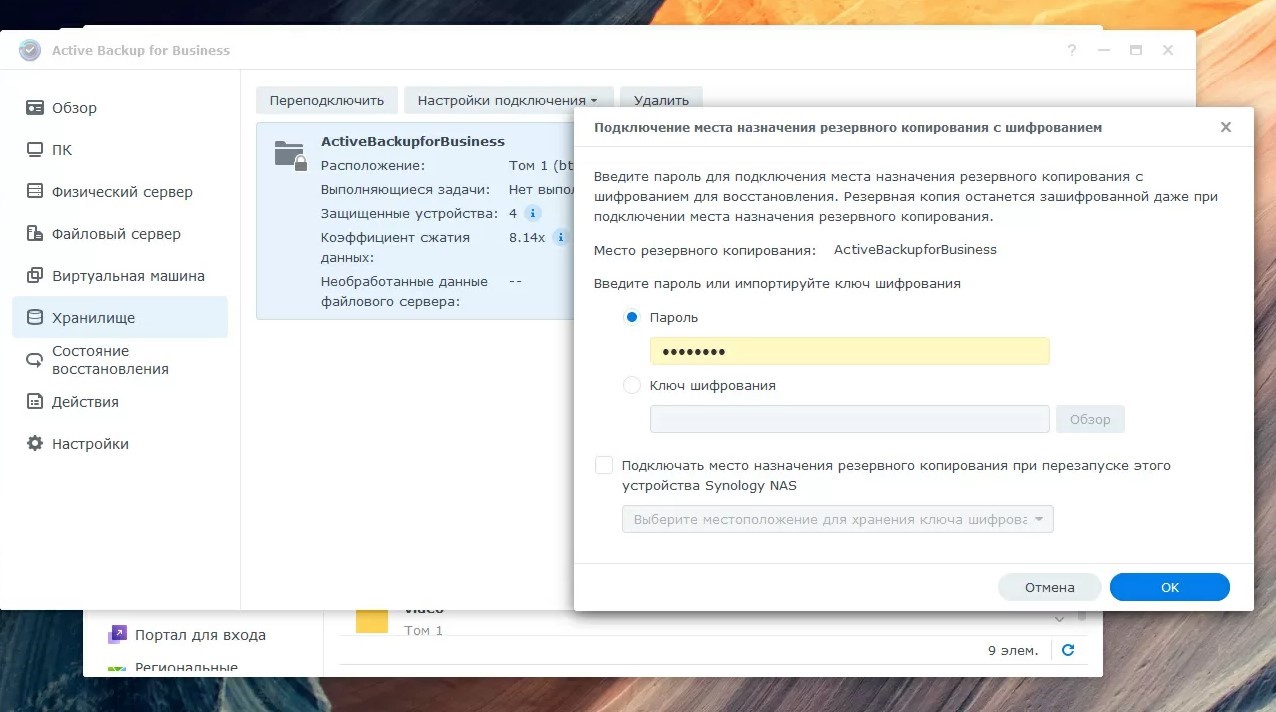Select the Пароль radio button
Viewport: 1276px width, 712px height.
(631, 317)
